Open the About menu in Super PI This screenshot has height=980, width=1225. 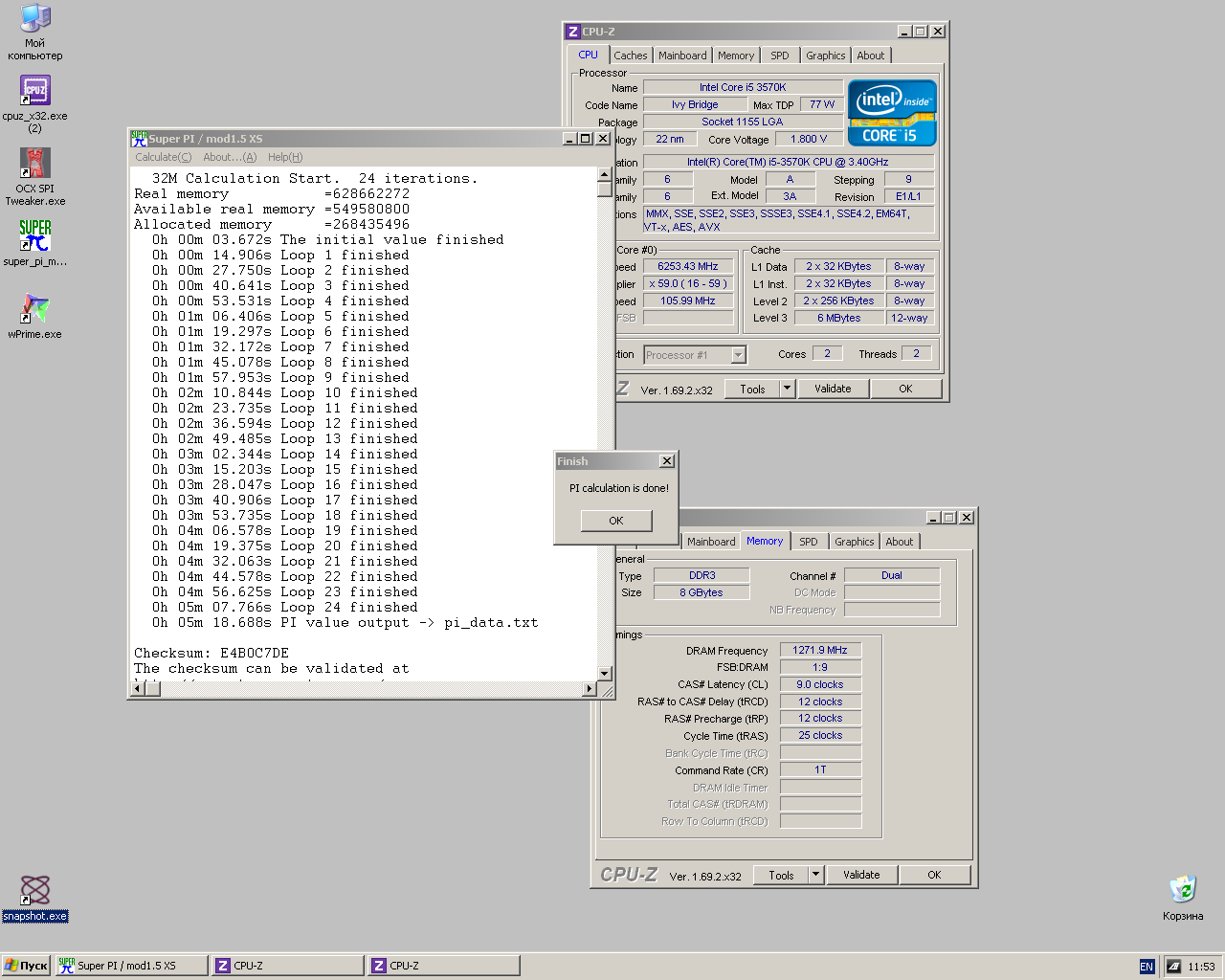(230, 157)
